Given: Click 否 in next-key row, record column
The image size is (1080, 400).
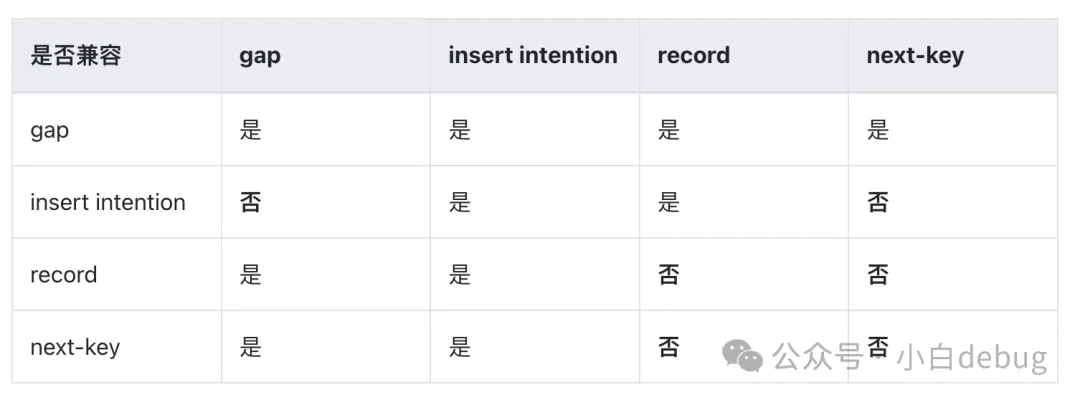Looking at the screenshot, I should point(668,347).
